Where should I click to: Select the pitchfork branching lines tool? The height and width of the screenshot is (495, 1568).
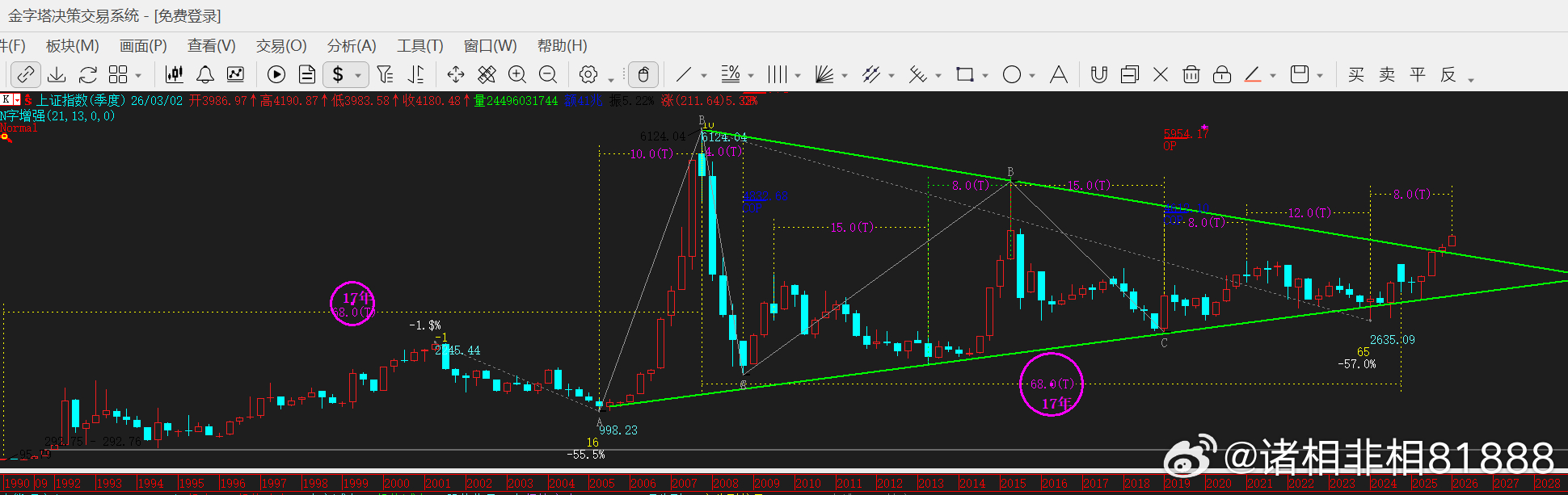918,74
